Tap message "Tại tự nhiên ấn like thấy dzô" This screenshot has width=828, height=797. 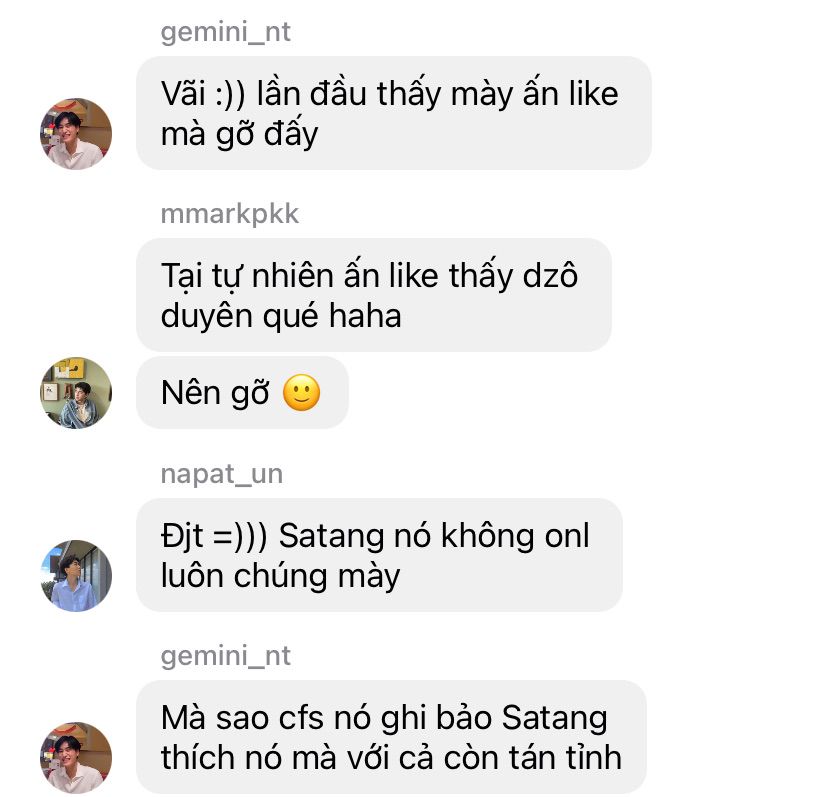tap(374, 295)
